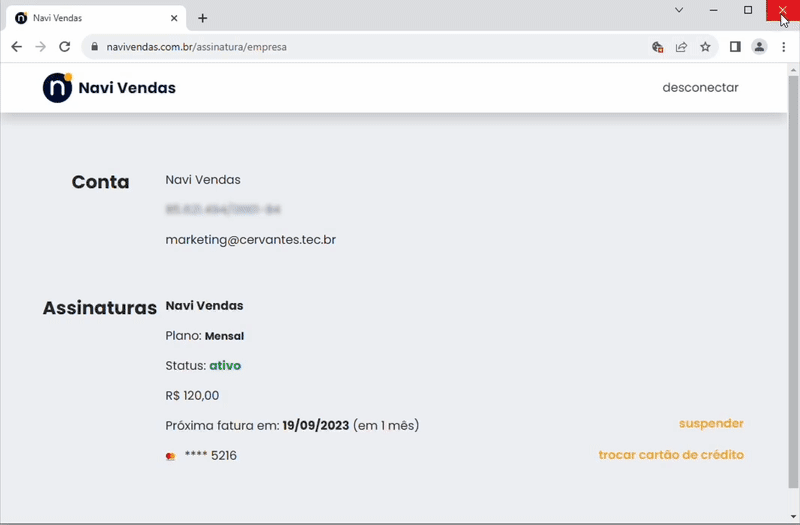The image size is (800, 525).
Task: Click the Mastercard card icon
Action: (x=171, y=456)
